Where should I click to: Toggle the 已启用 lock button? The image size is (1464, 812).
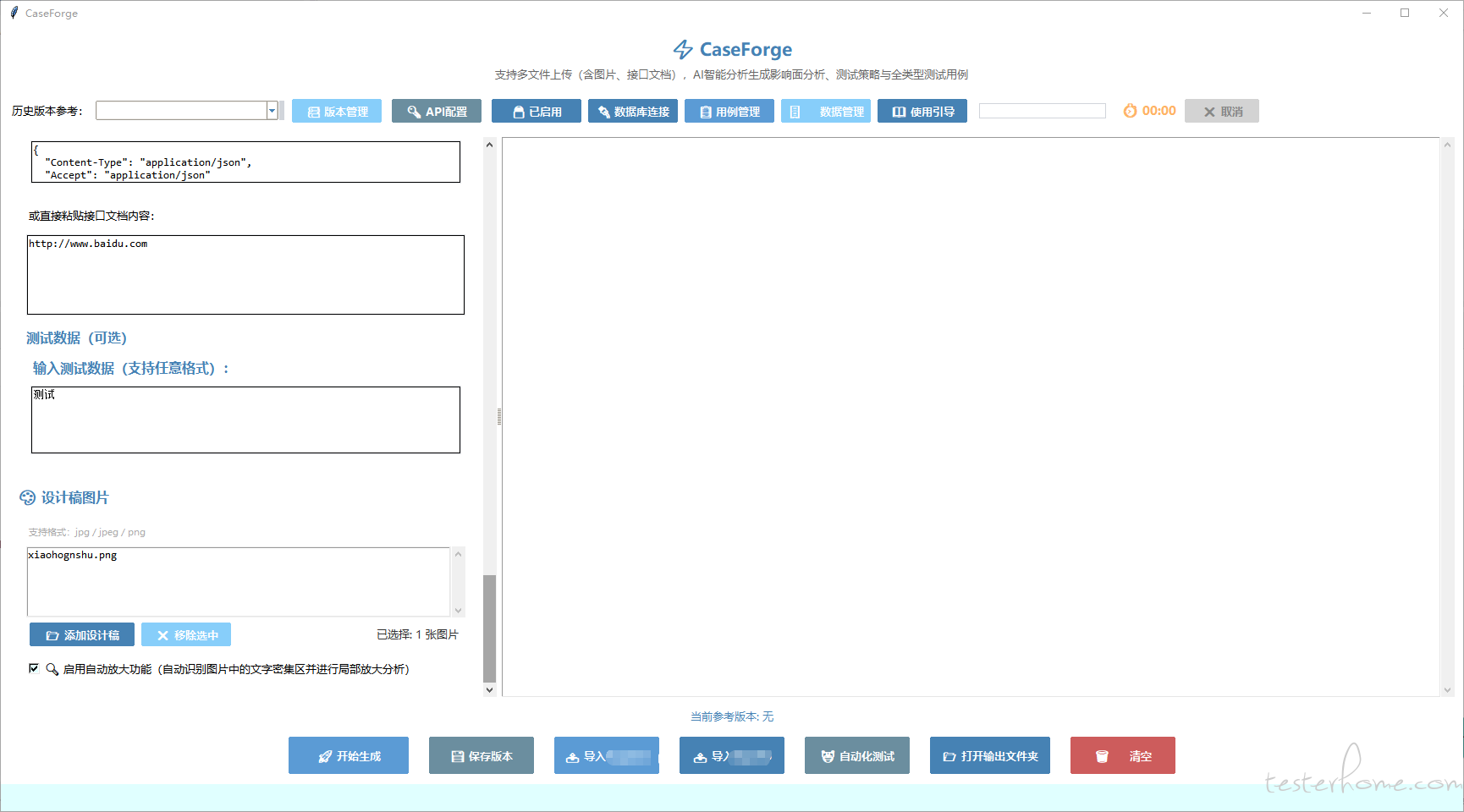tap(536, 112)
